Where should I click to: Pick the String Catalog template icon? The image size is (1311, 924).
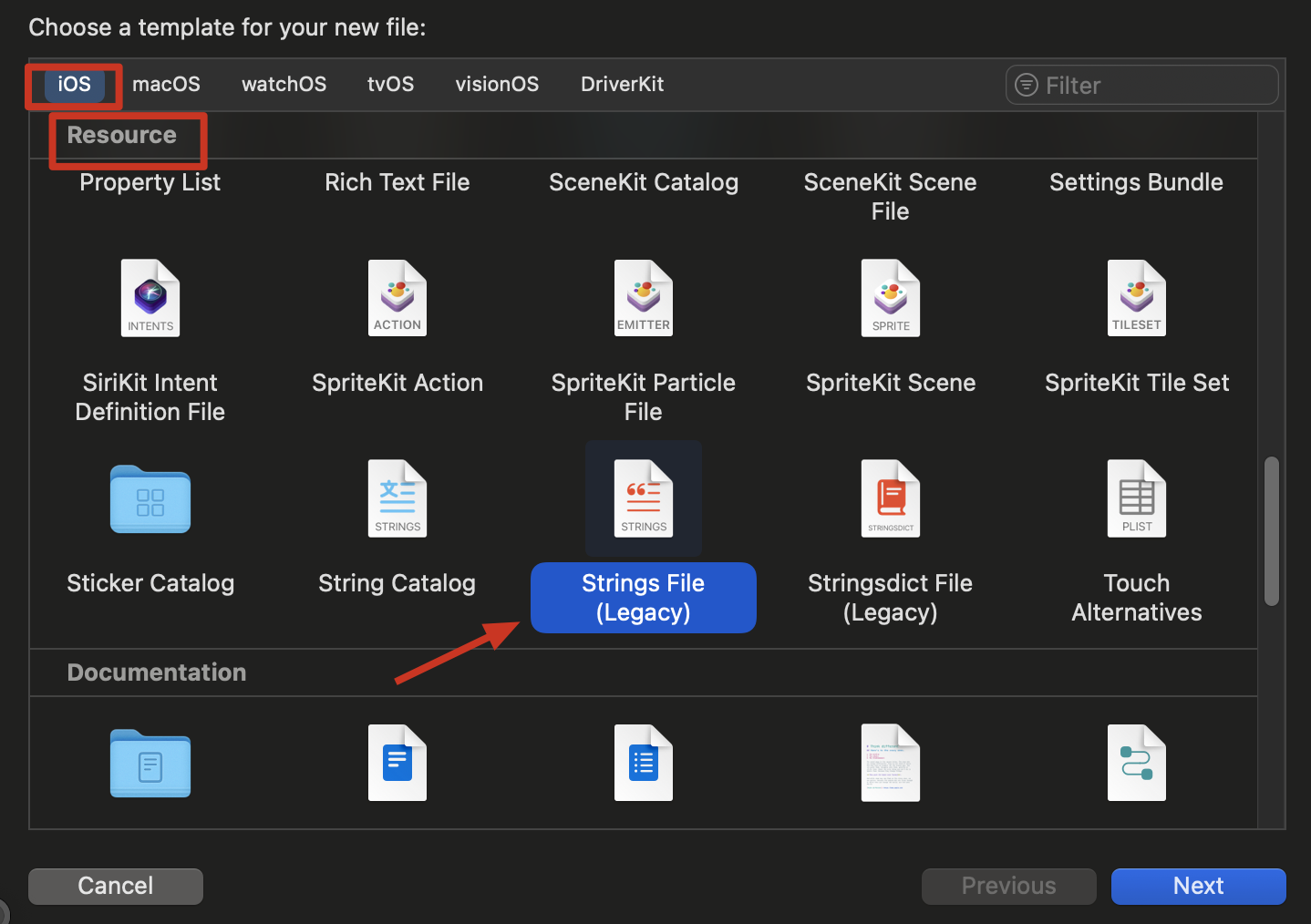pos(397,498)
